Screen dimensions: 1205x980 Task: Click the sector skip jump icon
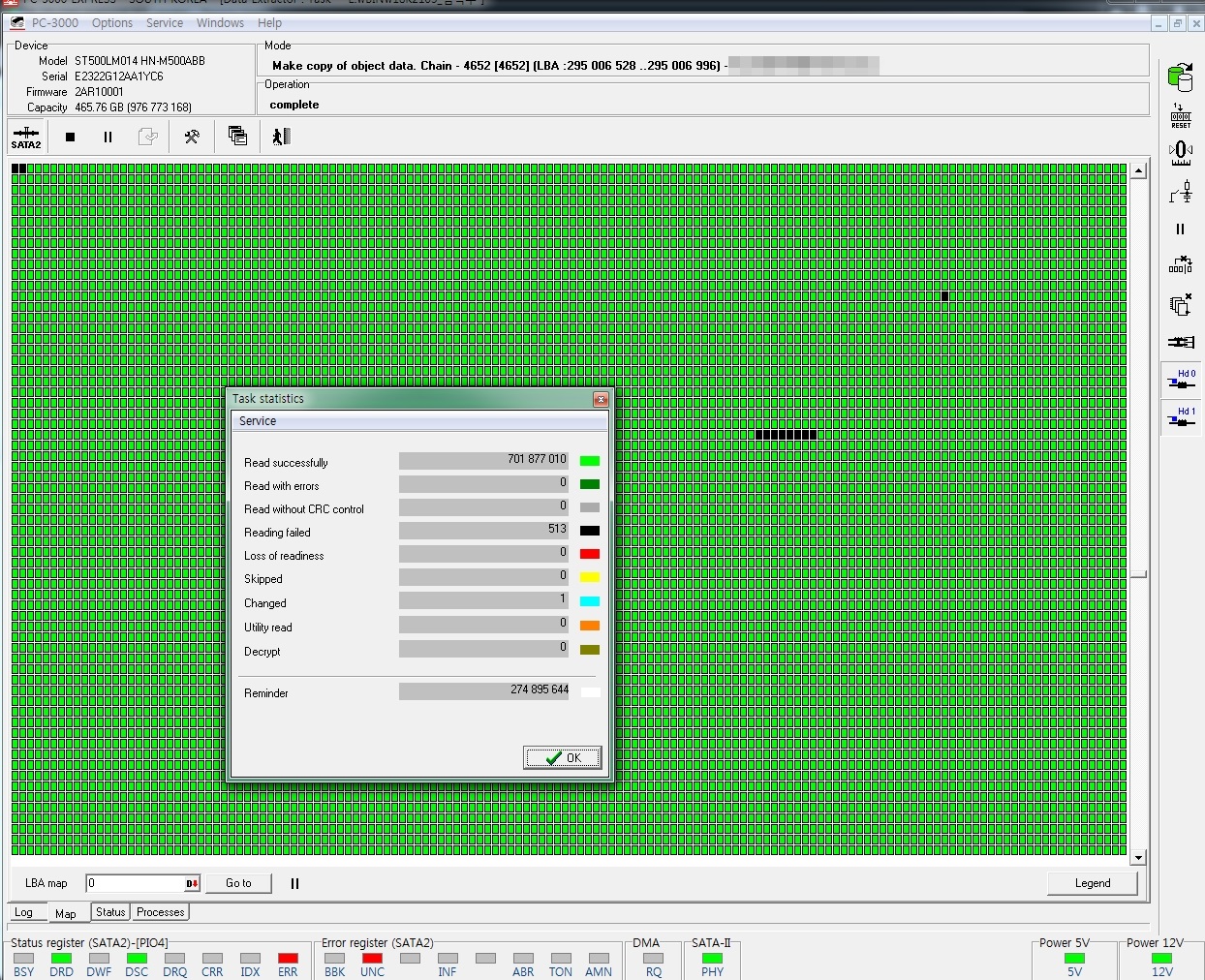(1181, 264)
